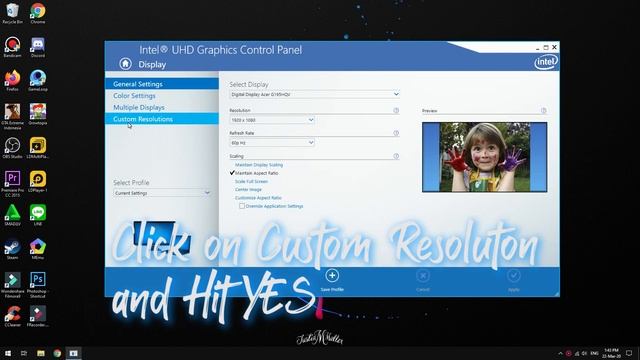Launch Firefox desktop shortcut
Image resolution: width=640 pixels, height=360 pixels.
click(x=12, y=80)
